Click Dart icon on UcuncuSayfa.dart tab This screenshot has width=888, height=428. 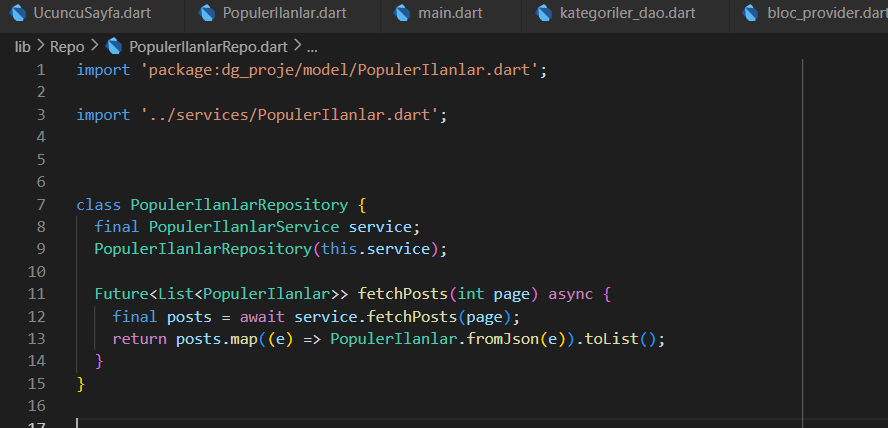(x=18, y=12)
